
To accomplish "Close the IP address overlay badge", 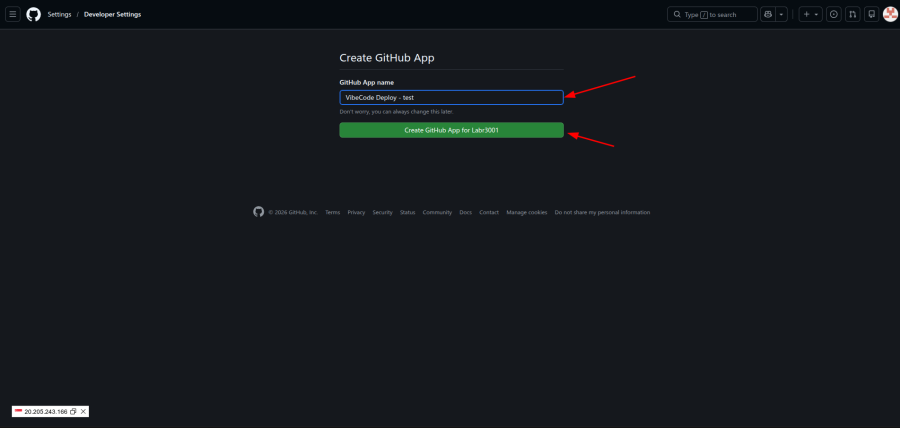I will click(83, 411).
